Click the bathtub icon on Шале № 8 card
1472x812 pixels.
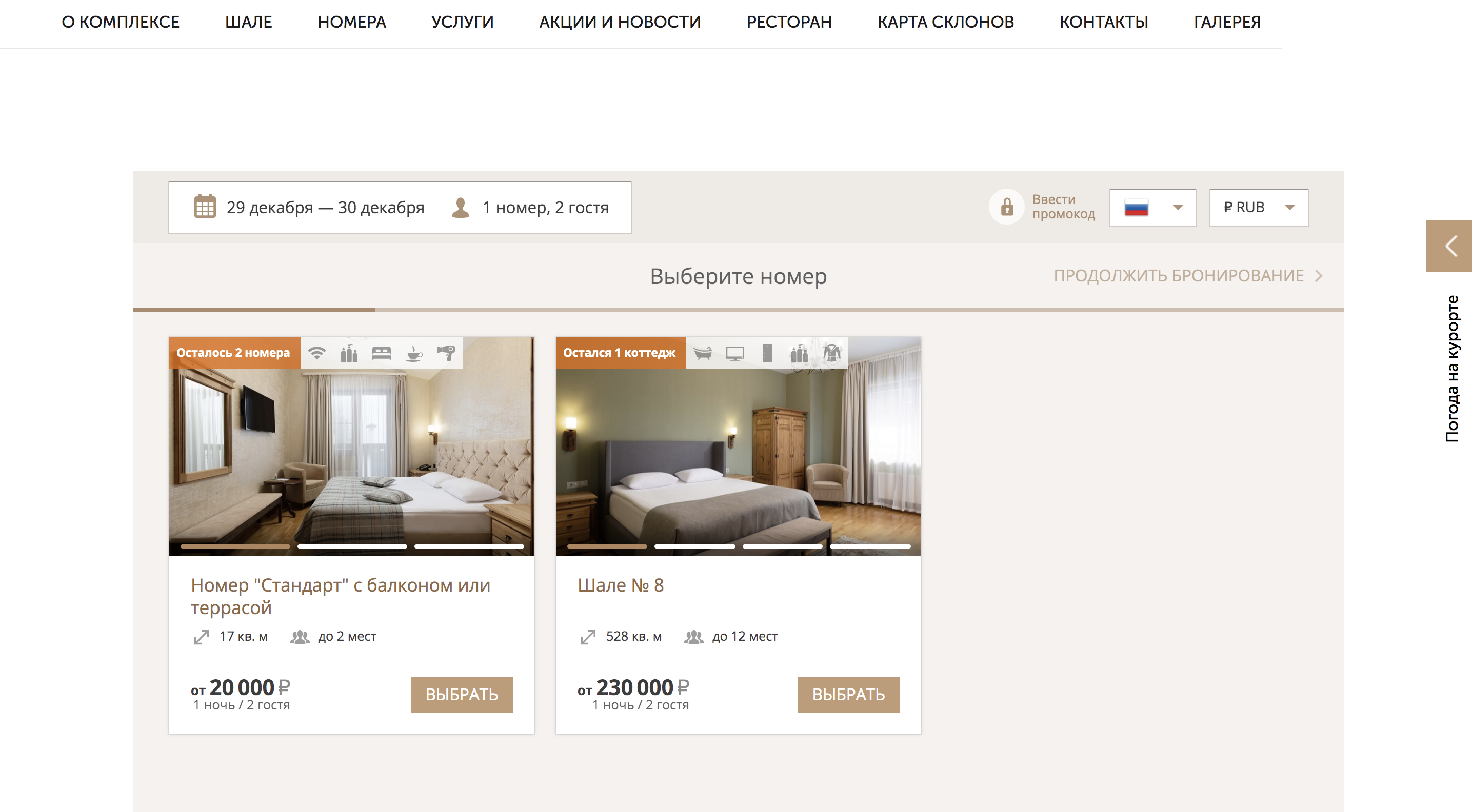(x=703, y=353)
